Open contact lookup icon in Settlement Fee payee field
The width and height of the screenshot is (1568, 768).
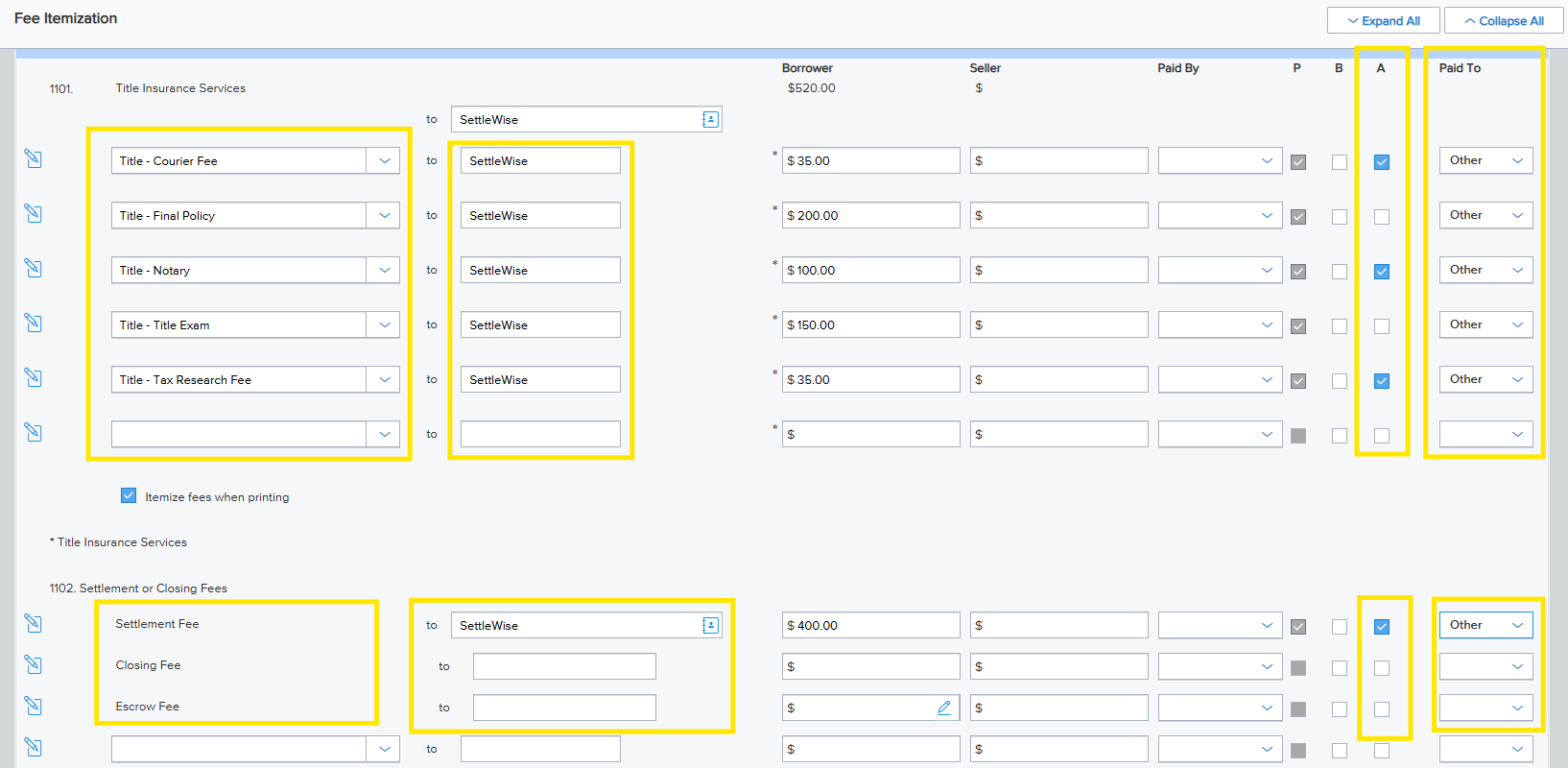pyautogui.click(x=710, y=625)
